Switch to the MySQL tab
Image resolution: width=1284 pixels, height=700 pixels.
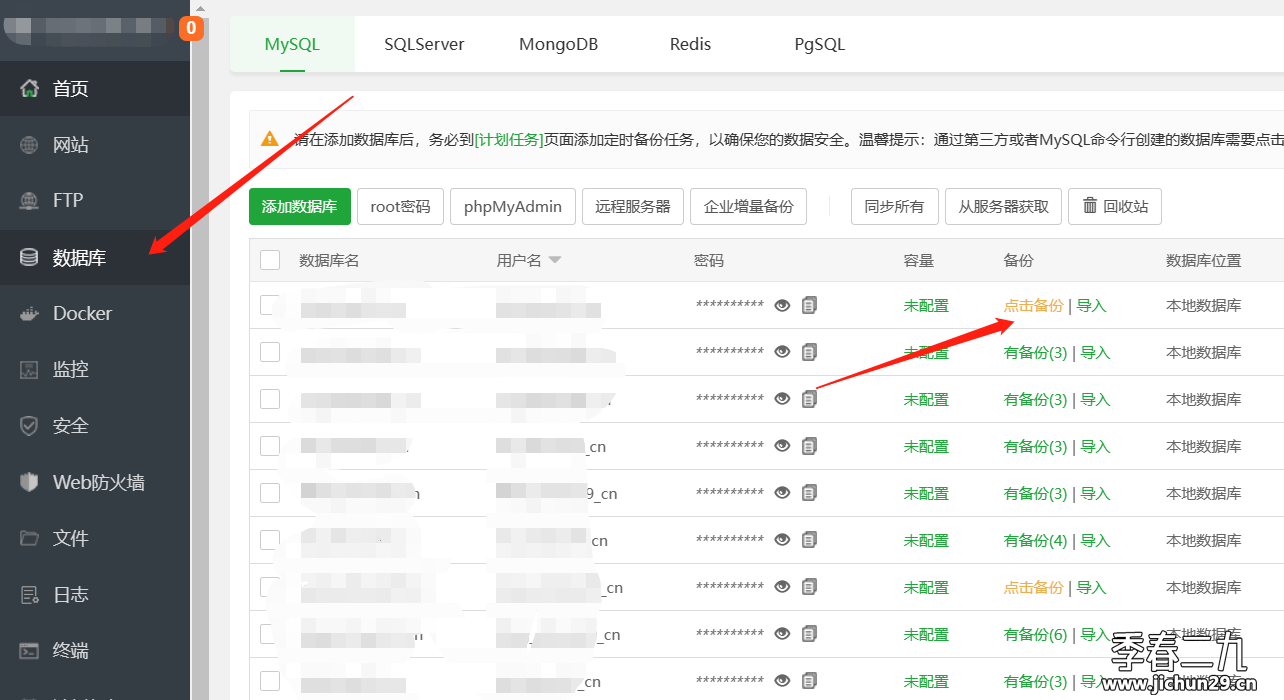click(x=292, y=44)
